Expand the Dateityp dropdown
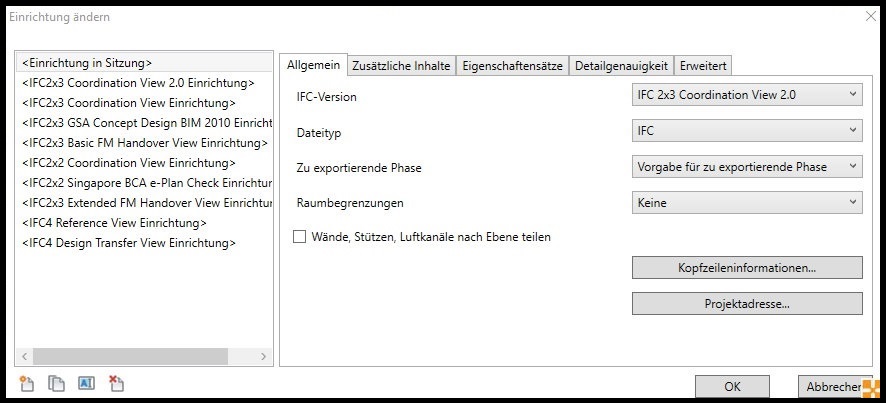886x403 pixels. click(747, 131)
